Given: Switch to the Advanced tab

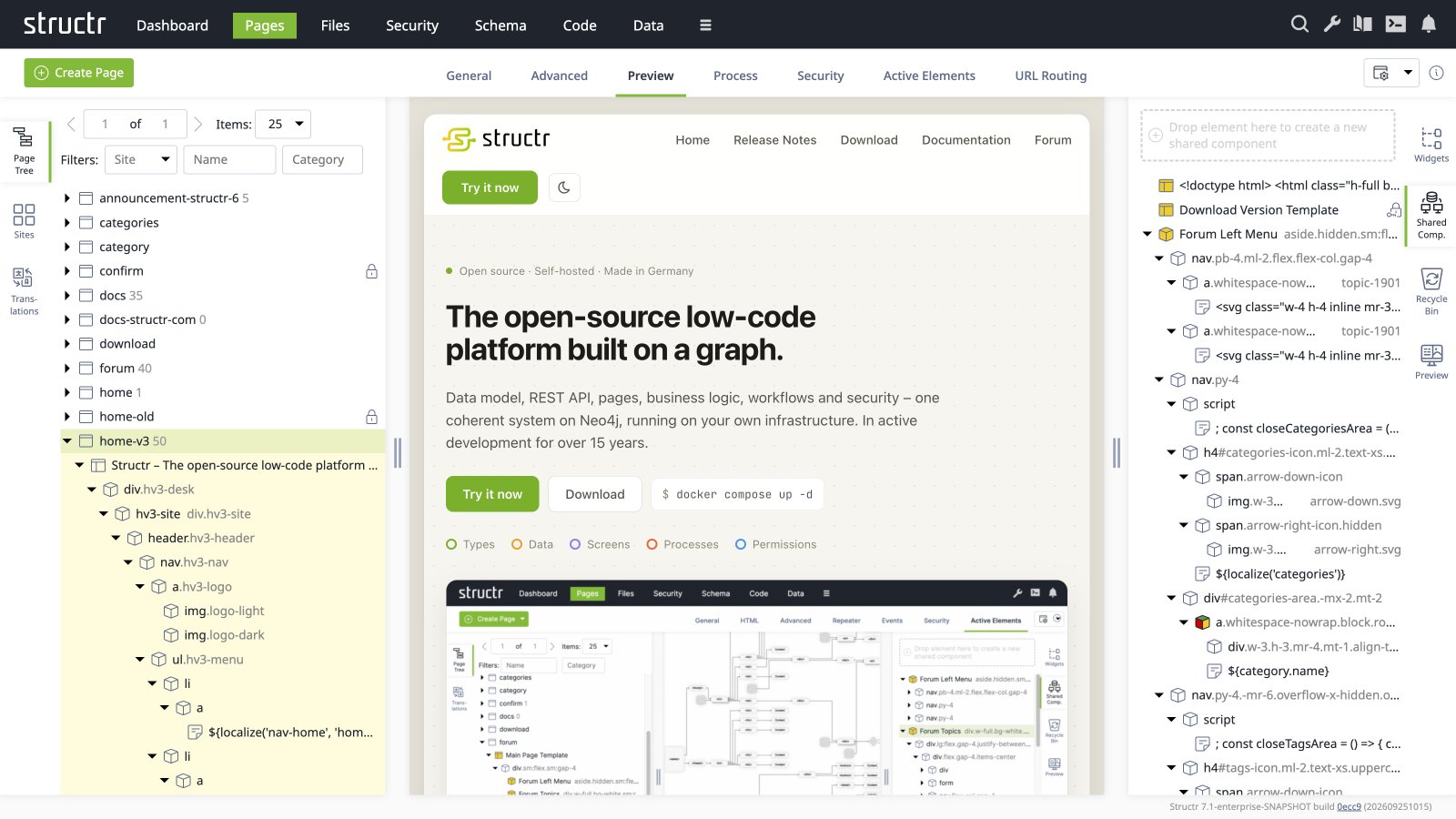Looking at the screenshot, I should pos(560,76).
